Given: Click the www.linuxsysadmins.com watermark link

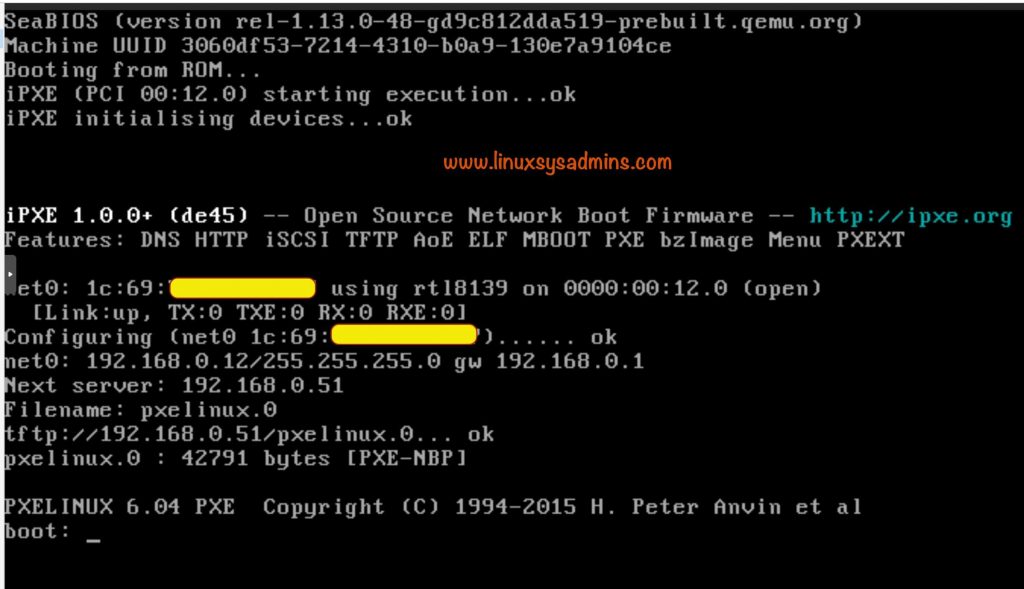Looking at the screenshot, I should [x=557, y=162].
